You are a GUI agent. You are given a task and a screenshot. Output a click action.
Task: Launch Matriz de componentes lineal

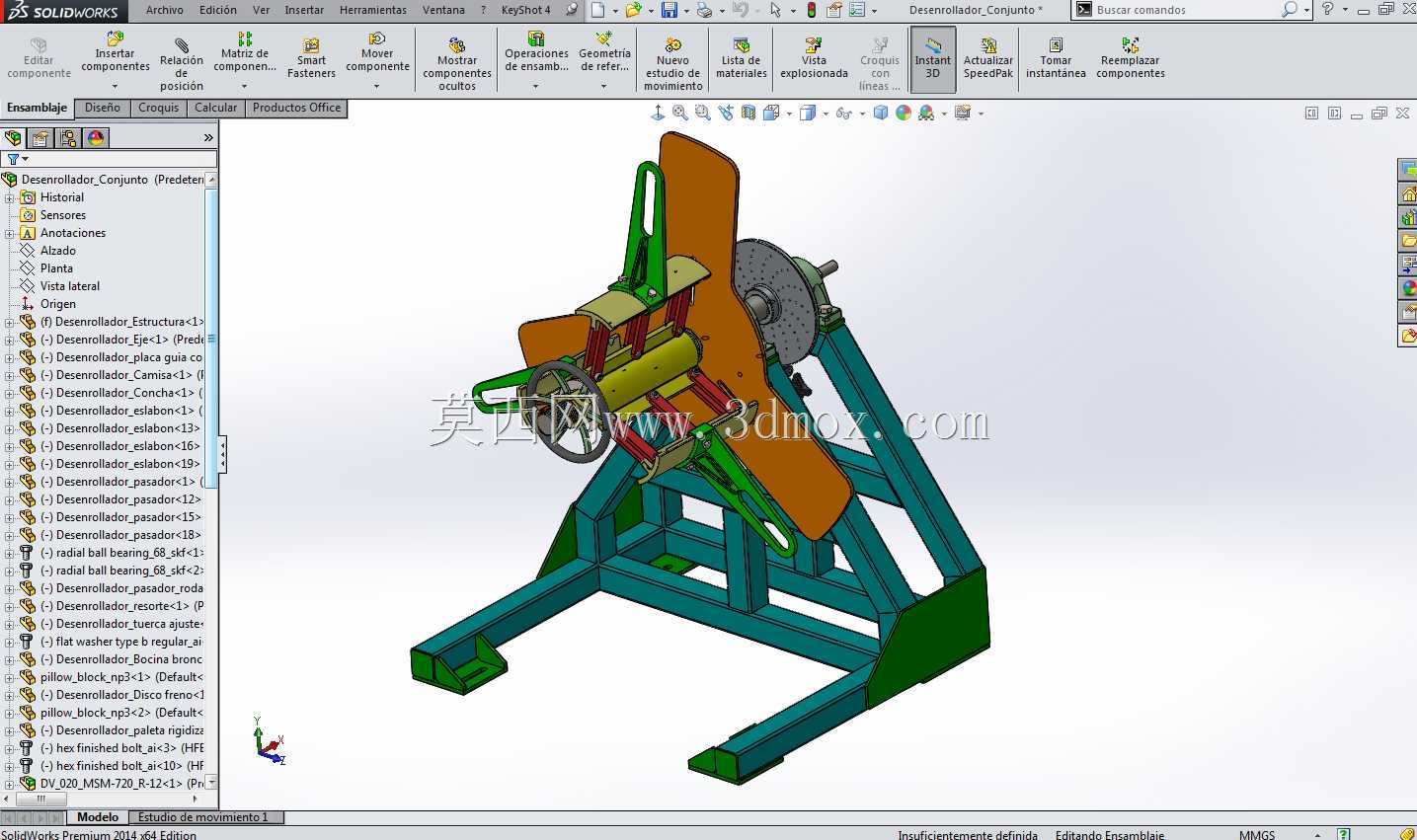click(x=245, y=54)
